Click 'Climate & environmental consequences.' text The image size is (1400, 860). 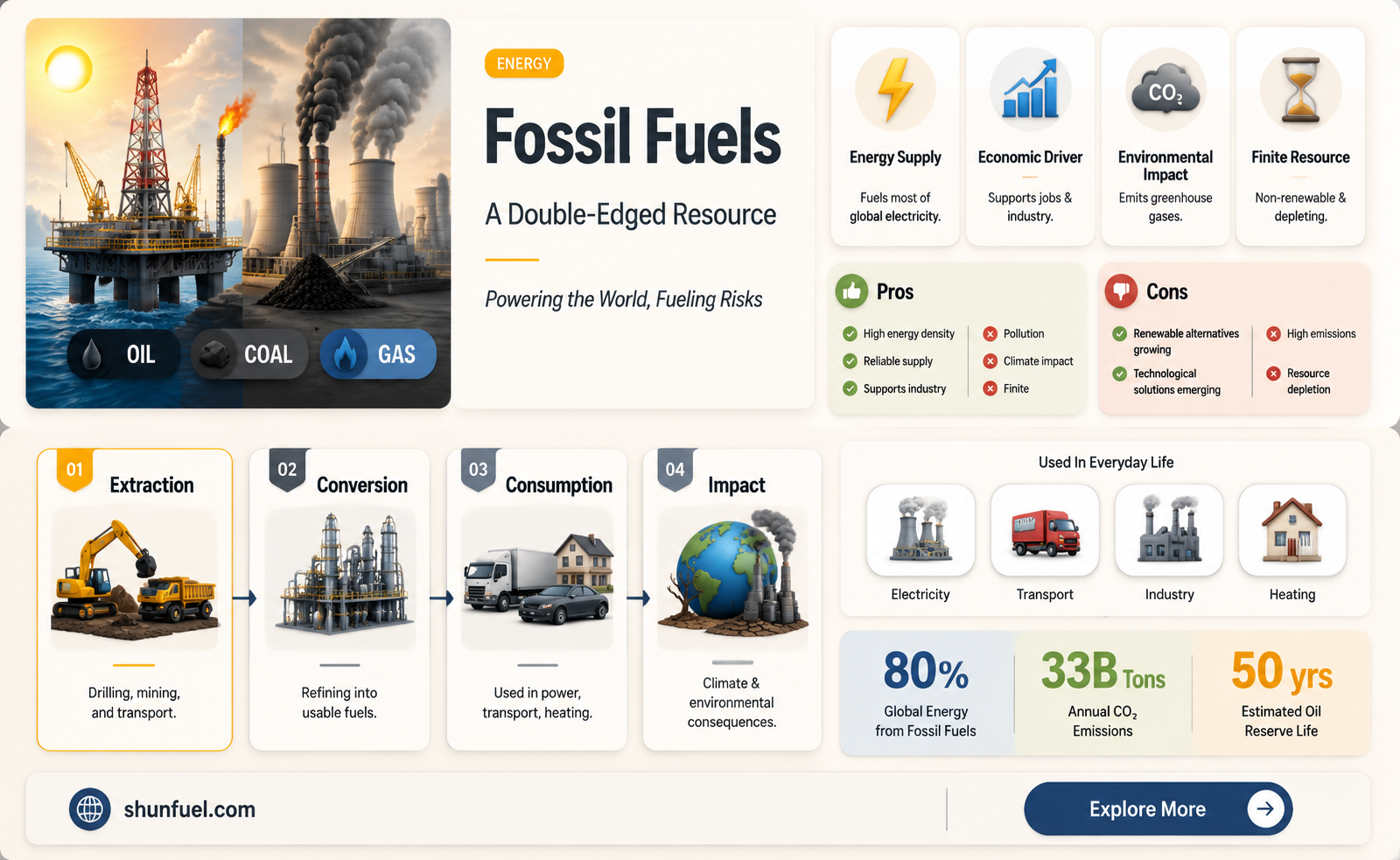(732, 703)
